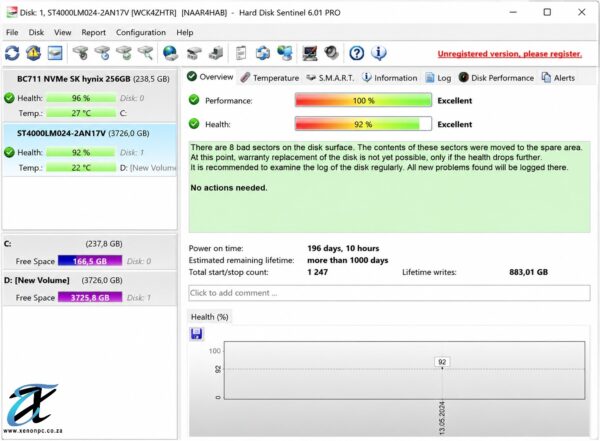This screenshot has height=441, width=600.
Task: Switch to the Temperature tab
Action: click(269, 78)
